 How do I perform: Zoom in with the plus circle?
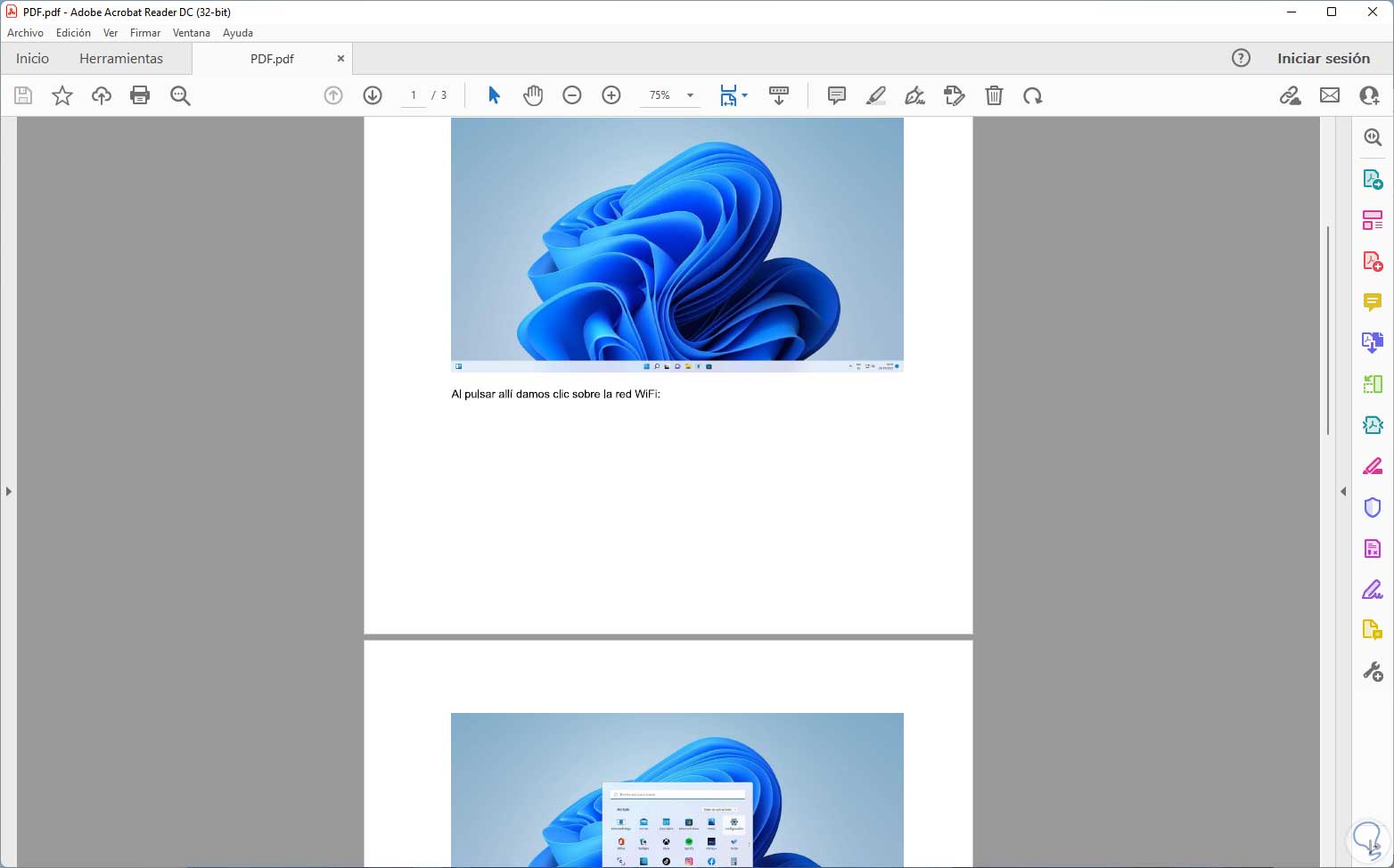point(611,95)
